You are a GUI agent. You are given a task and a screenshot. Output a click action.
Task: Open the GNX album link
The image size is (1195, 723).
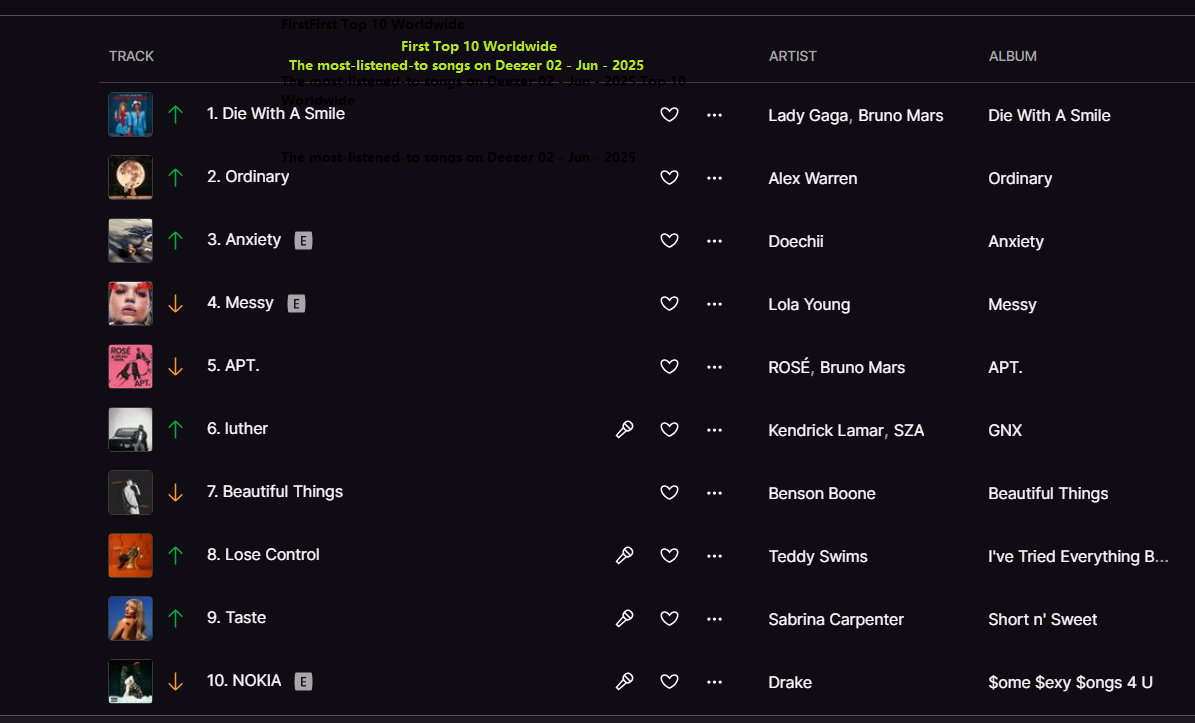tap(1004, 430)
